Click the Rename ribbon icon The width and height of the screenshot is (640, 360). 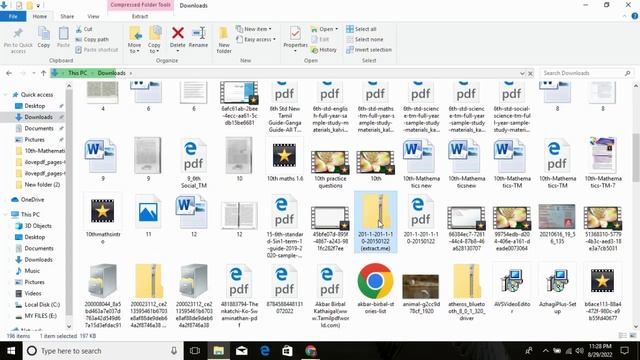tap(198, 33)
